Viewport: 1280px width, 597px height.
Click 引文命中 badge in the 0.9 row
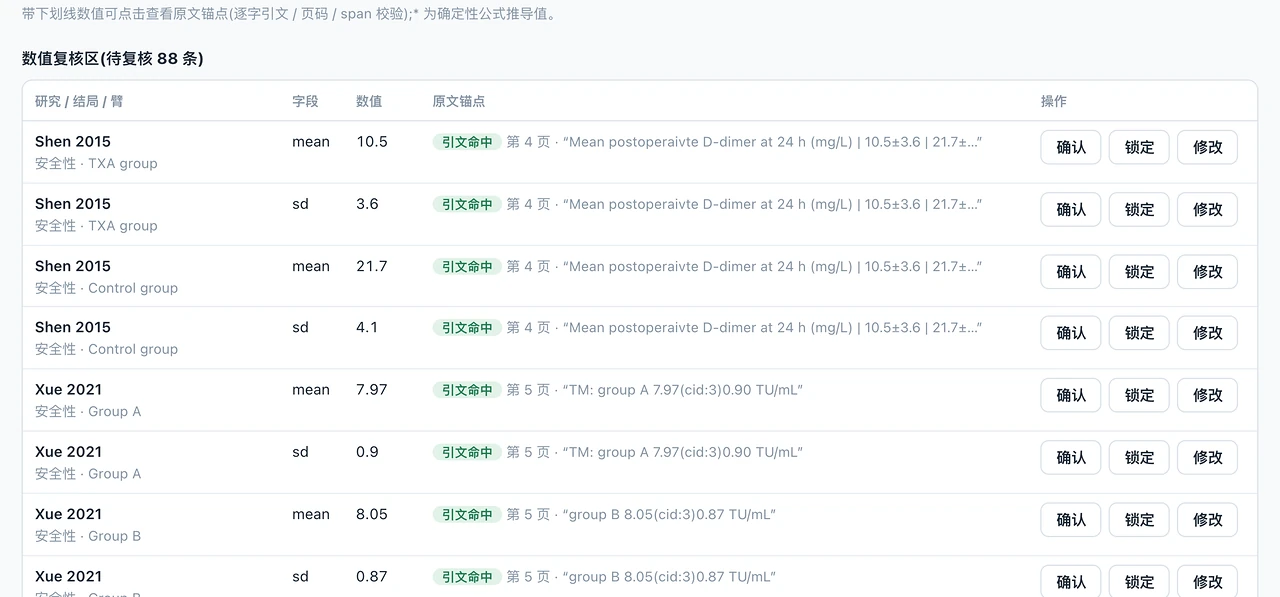[x=467, y=452]
